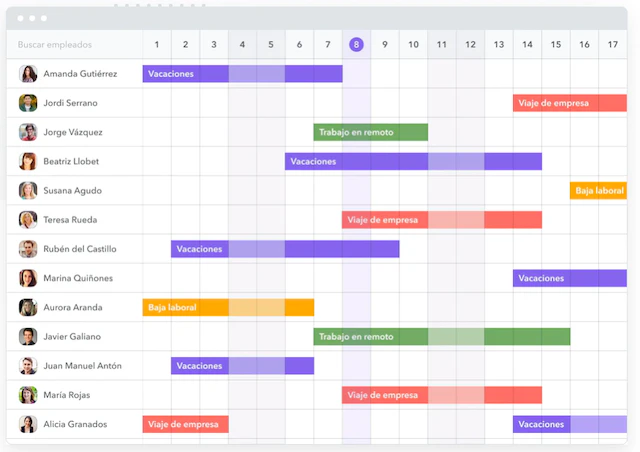
Task: Select Beatriz Llobet's profile picture
Action: pos(28,161)
